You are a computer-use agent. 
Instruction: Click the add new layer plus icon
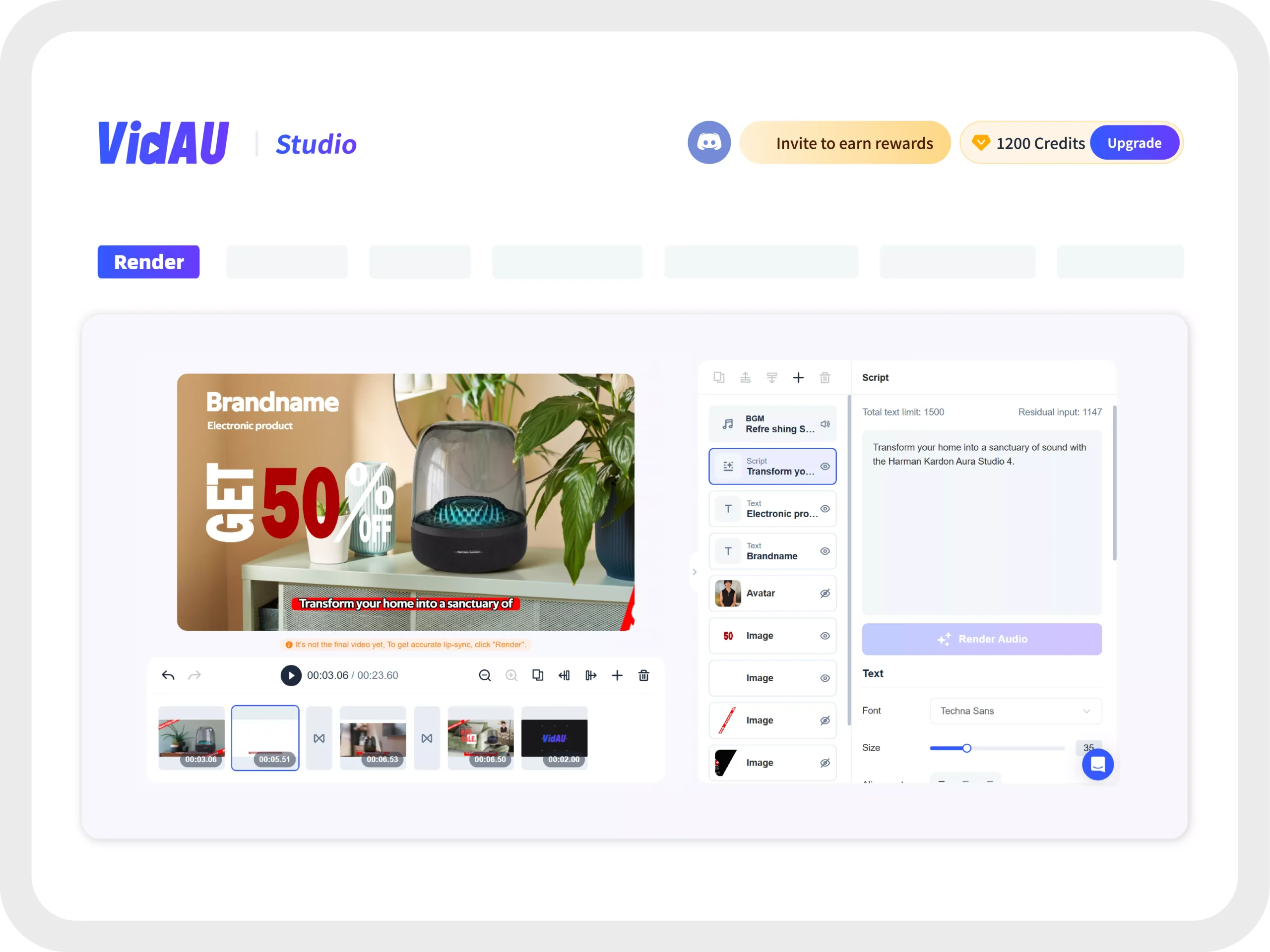798,377
